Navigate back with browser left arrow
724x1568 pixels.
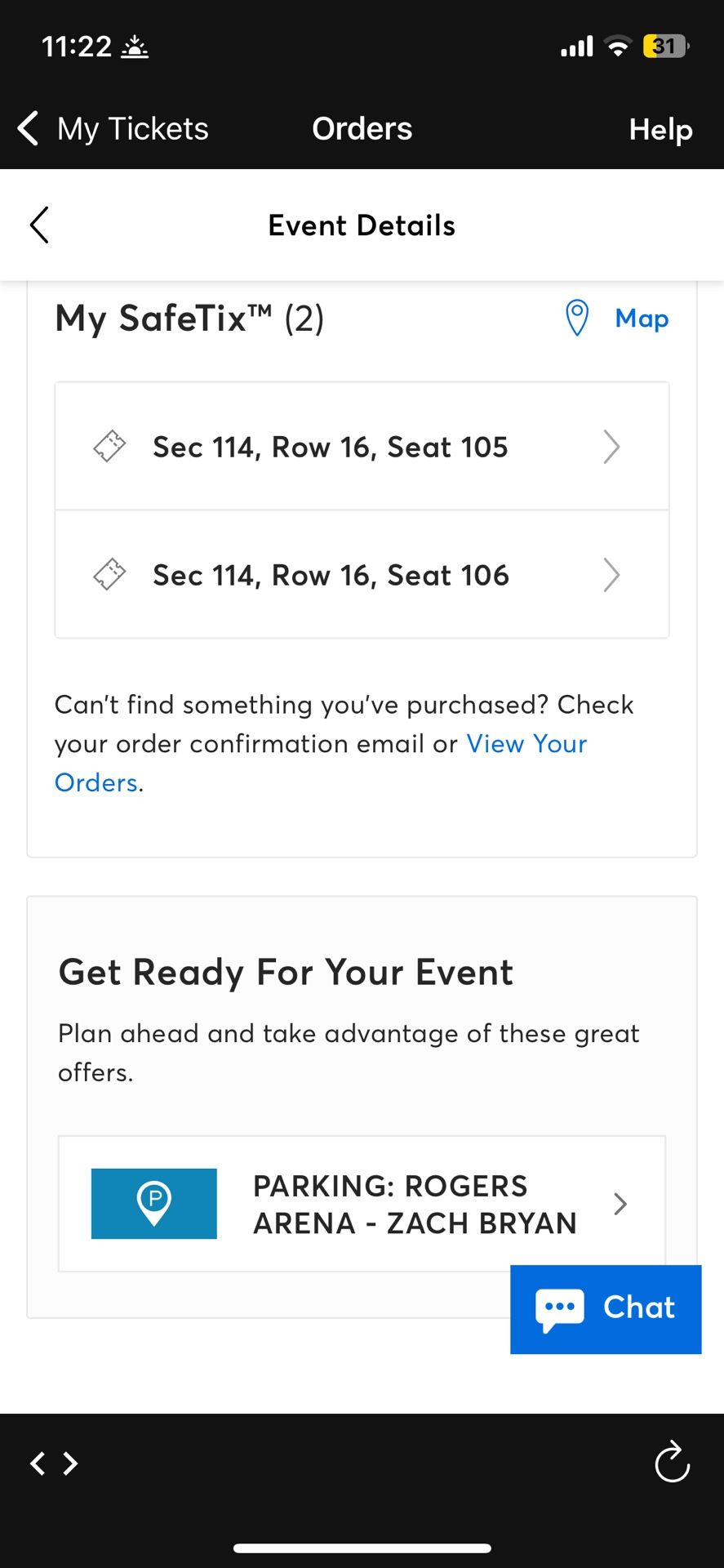tap(38, 1463)
